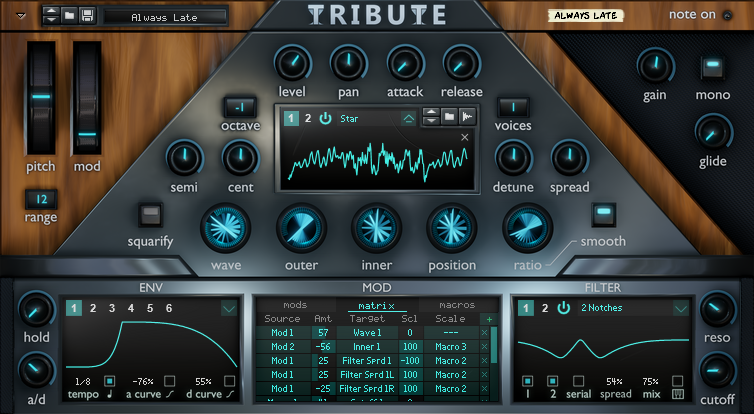Click the octave value box showing -1

[x=240, y=108]
